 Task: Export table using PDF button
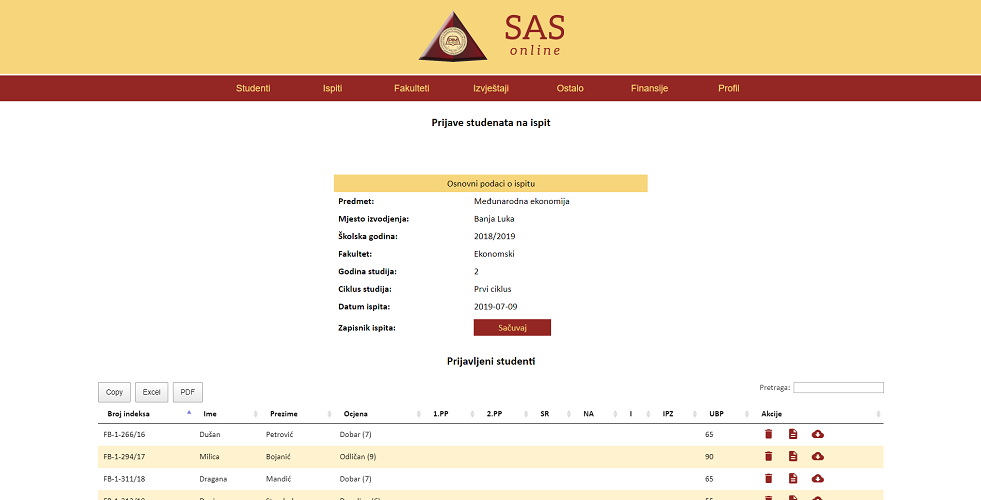click(x=187, y=392)
